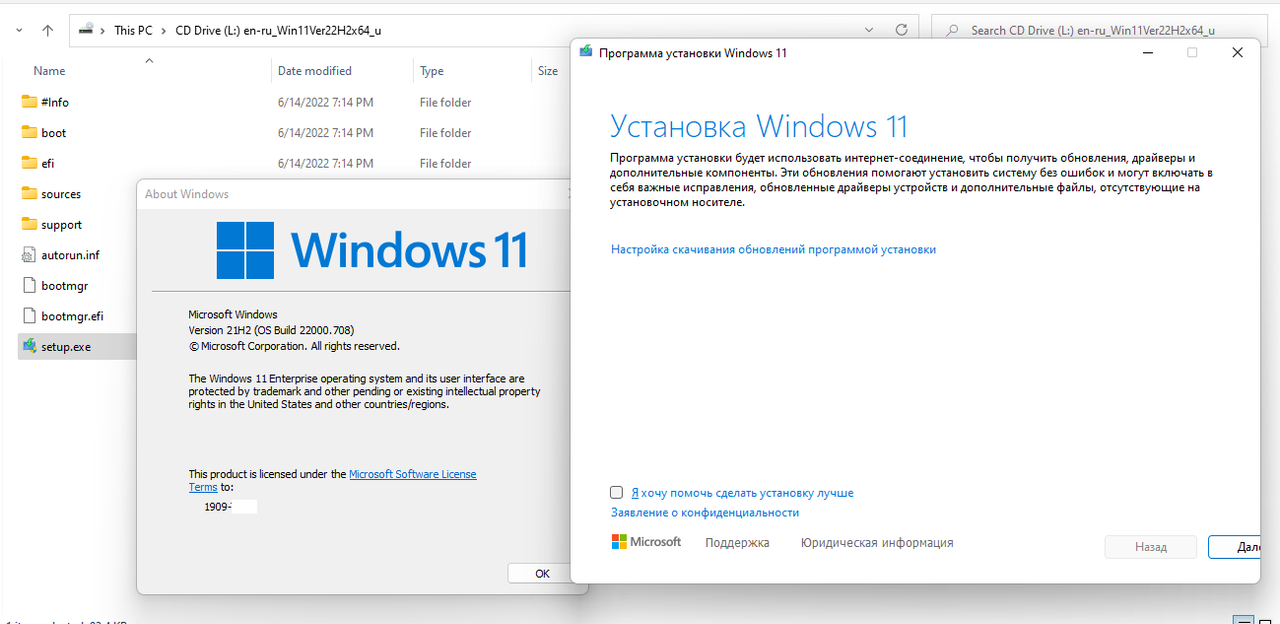Sort files by Name column

pos(49,71)
